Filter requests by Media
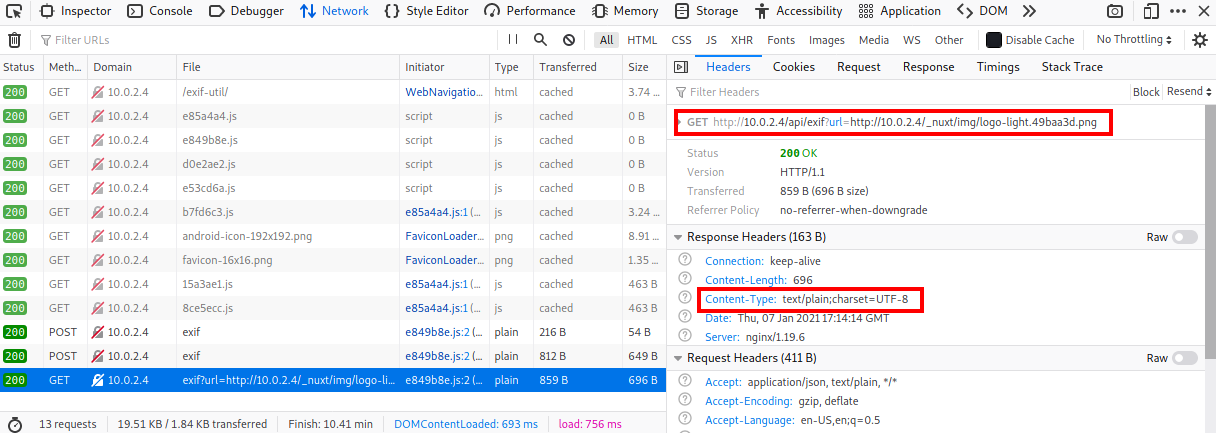 pos(873,40)
